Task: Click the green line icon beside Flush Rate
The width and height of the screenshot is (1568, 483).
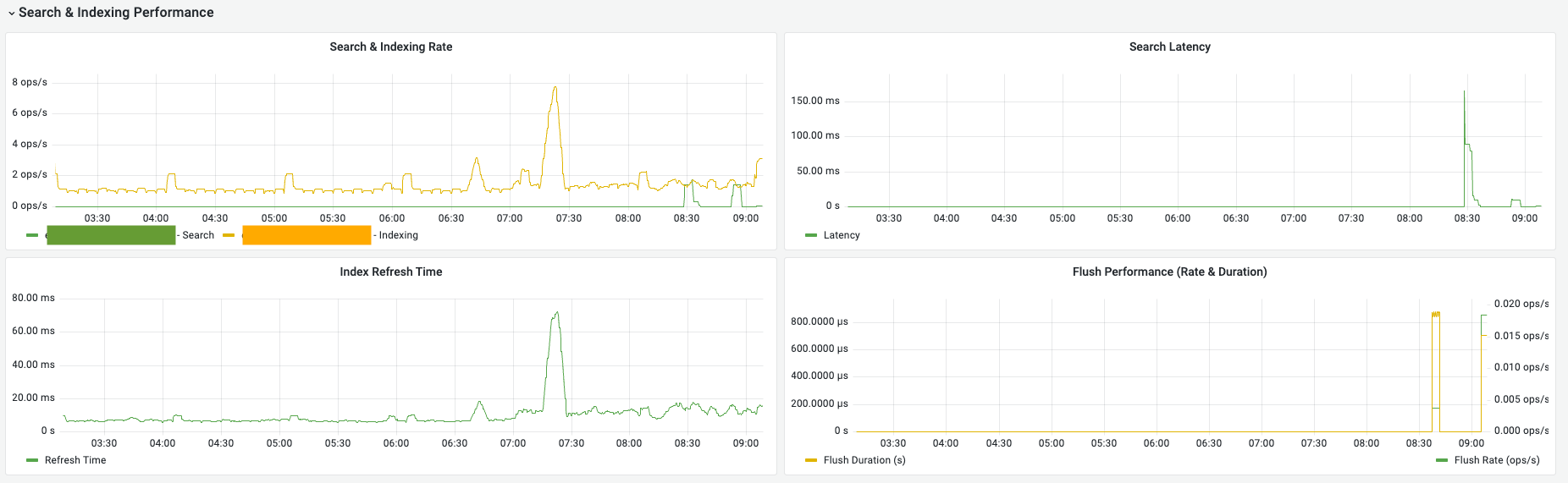Action: click(x=1442, y=460)
